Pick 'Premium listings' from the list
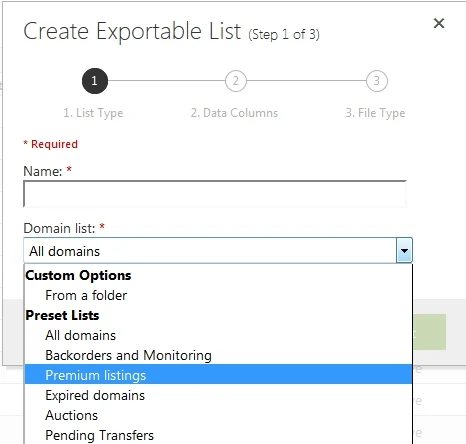 coord(218,375)
